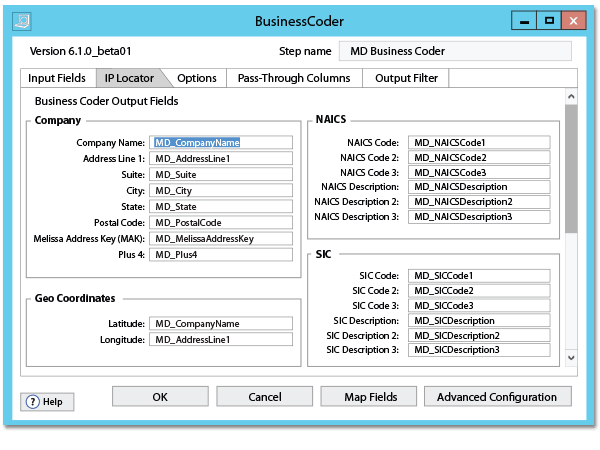Click the 'SIC' group label
This screenshot has height=450, width=600.
pyautogui.click(x=323, y=254)
